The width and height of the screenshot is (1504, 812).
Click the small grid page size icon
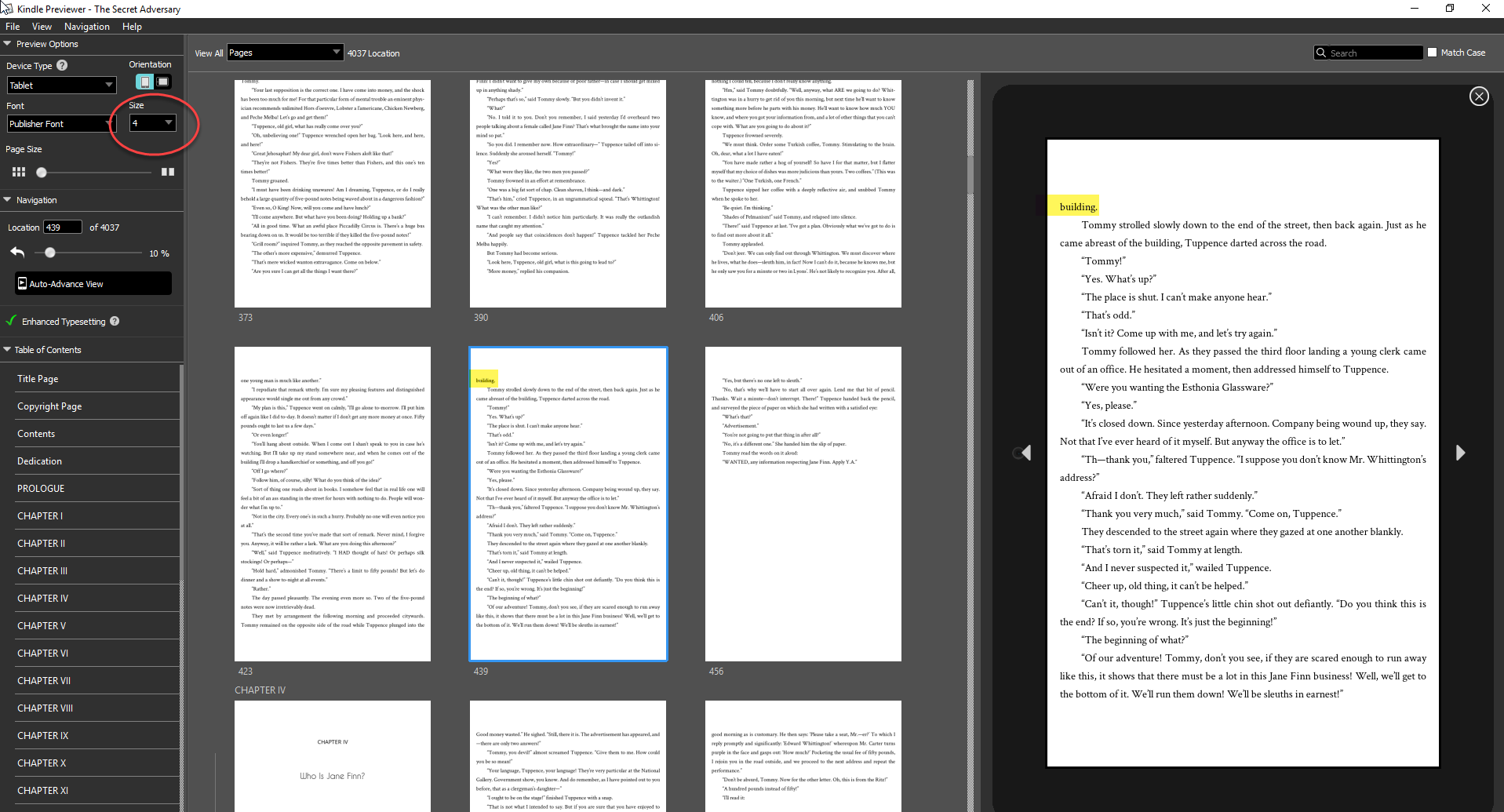tap(18, 172)
